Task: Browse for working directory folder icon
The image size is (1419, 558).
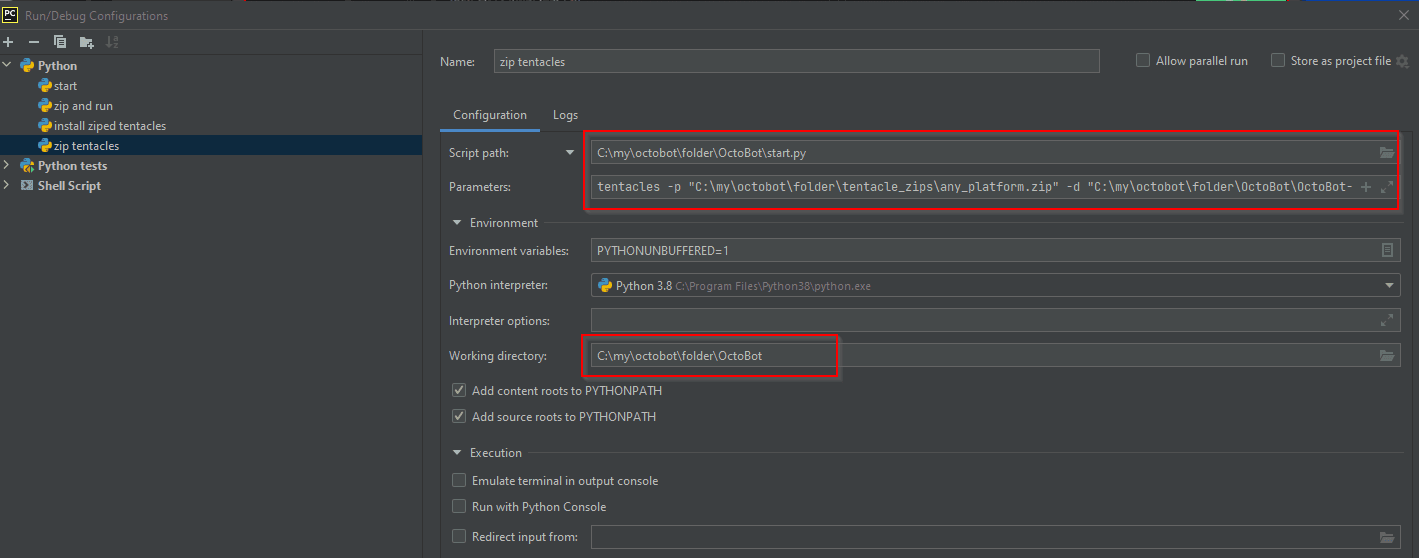Action: point(1387,355)
